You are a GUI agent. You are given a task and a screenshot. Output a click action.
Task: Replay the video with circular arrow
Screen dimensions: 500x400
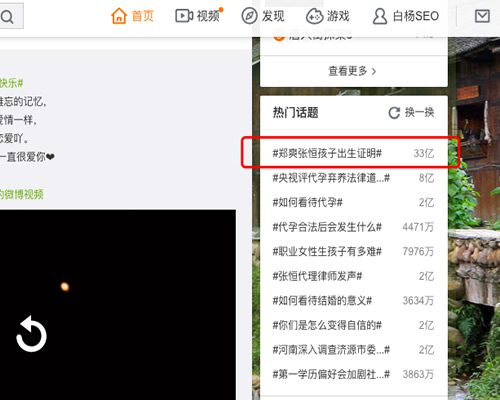click(31, 334)
